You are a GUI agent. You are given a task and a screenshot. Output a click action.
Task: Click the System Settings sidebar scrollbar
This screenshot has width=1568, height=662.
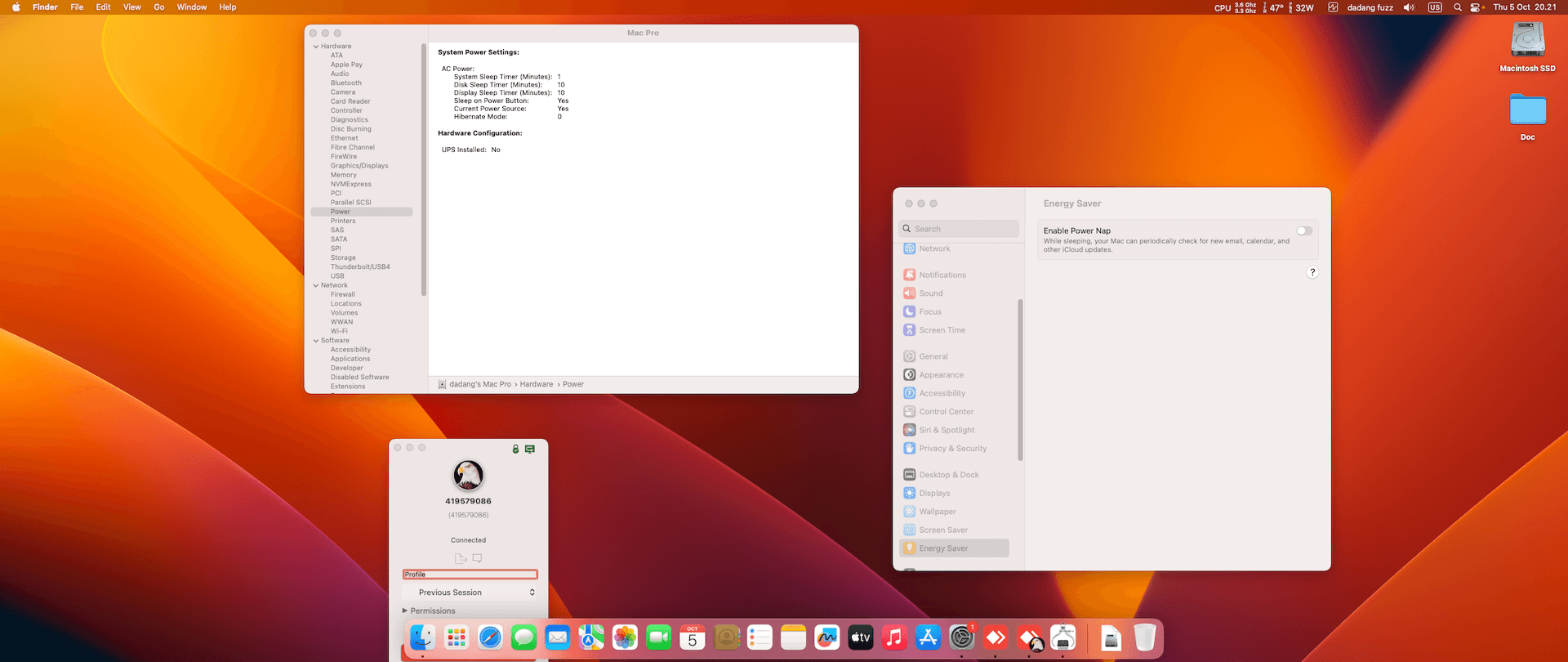(x=1020, y=380)
